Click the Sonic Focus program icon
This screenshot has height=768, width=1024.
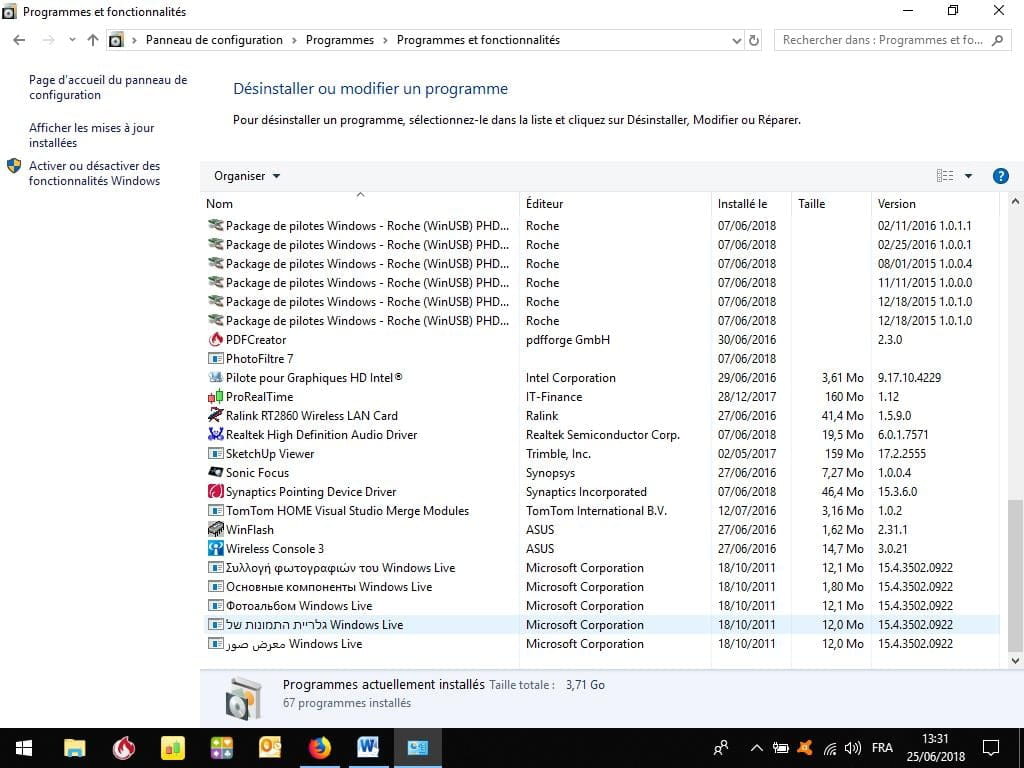tap(216, 472)
